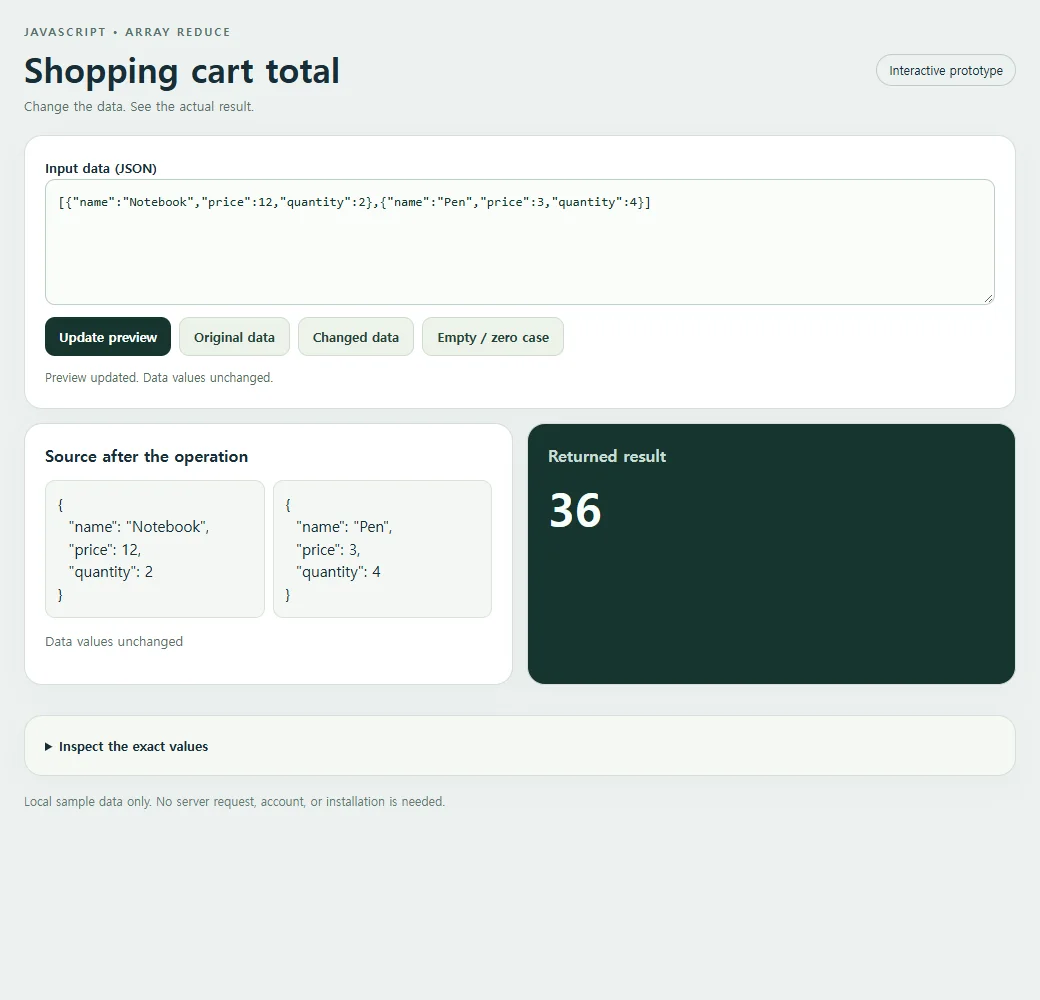This screenshot has height=1000, width=1040.
Task: Click the Interactive prototype badge
Action: 946,70
